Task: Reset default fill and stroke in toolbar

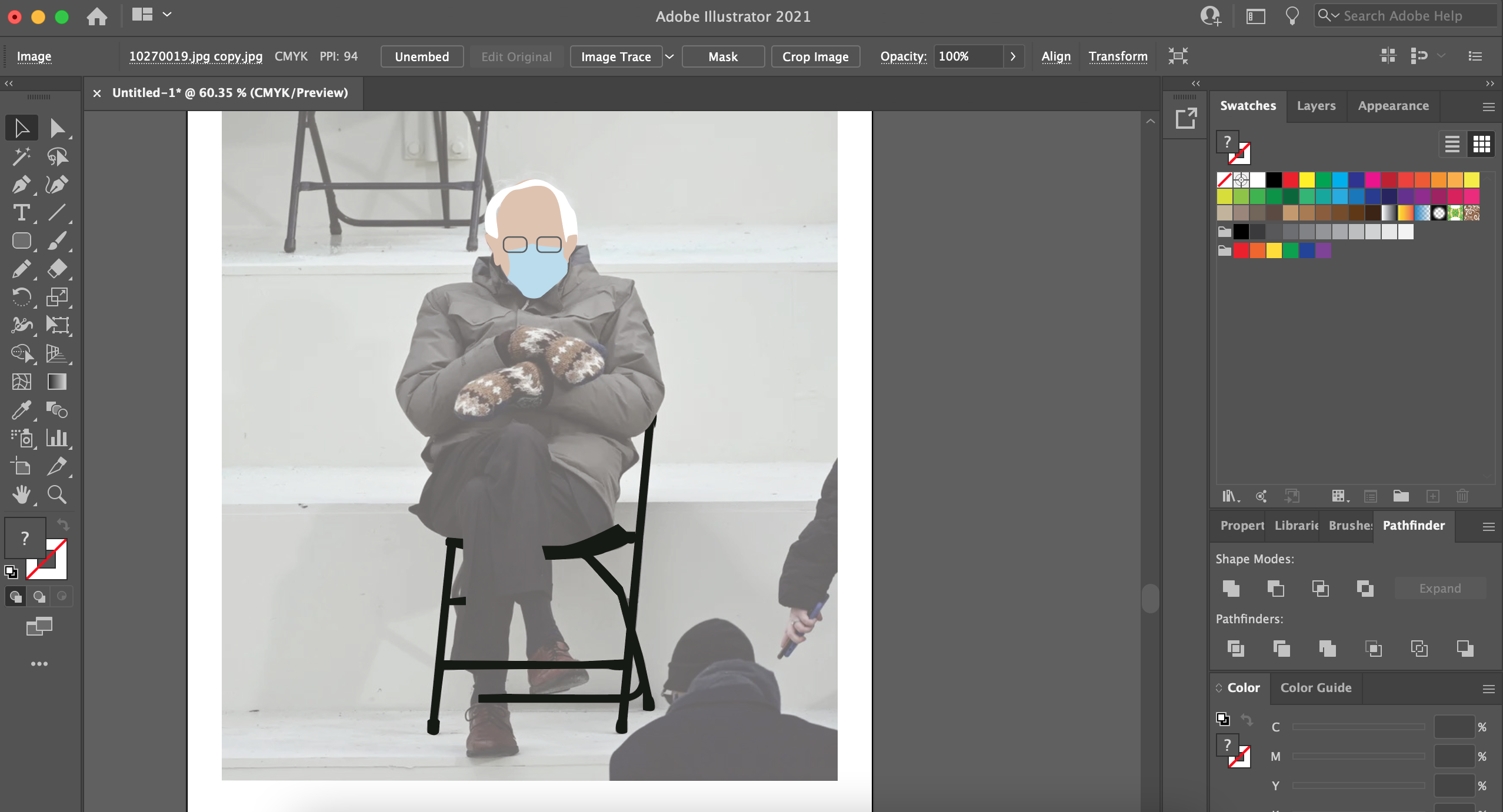Action: click(x=11, y=571)
